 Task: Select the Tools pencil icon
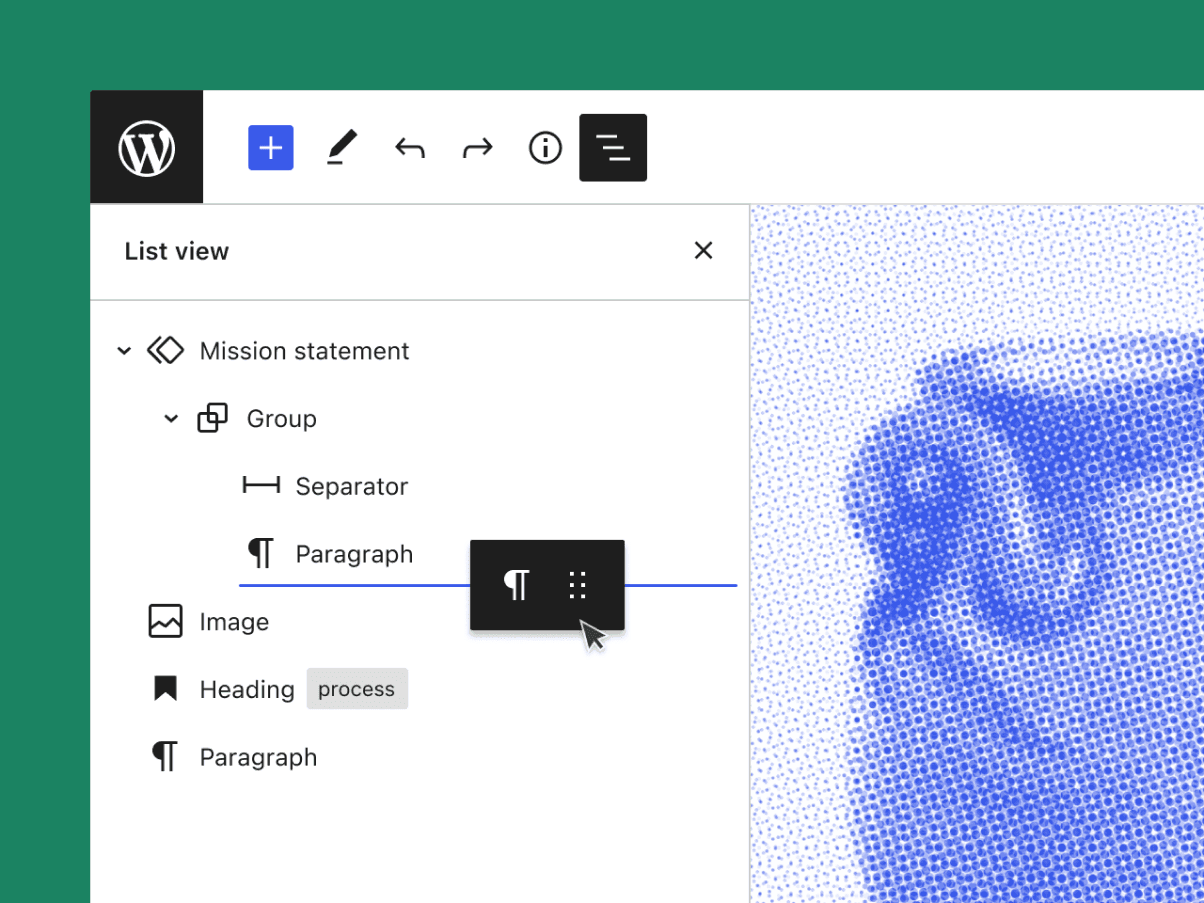tap(341, 147)
